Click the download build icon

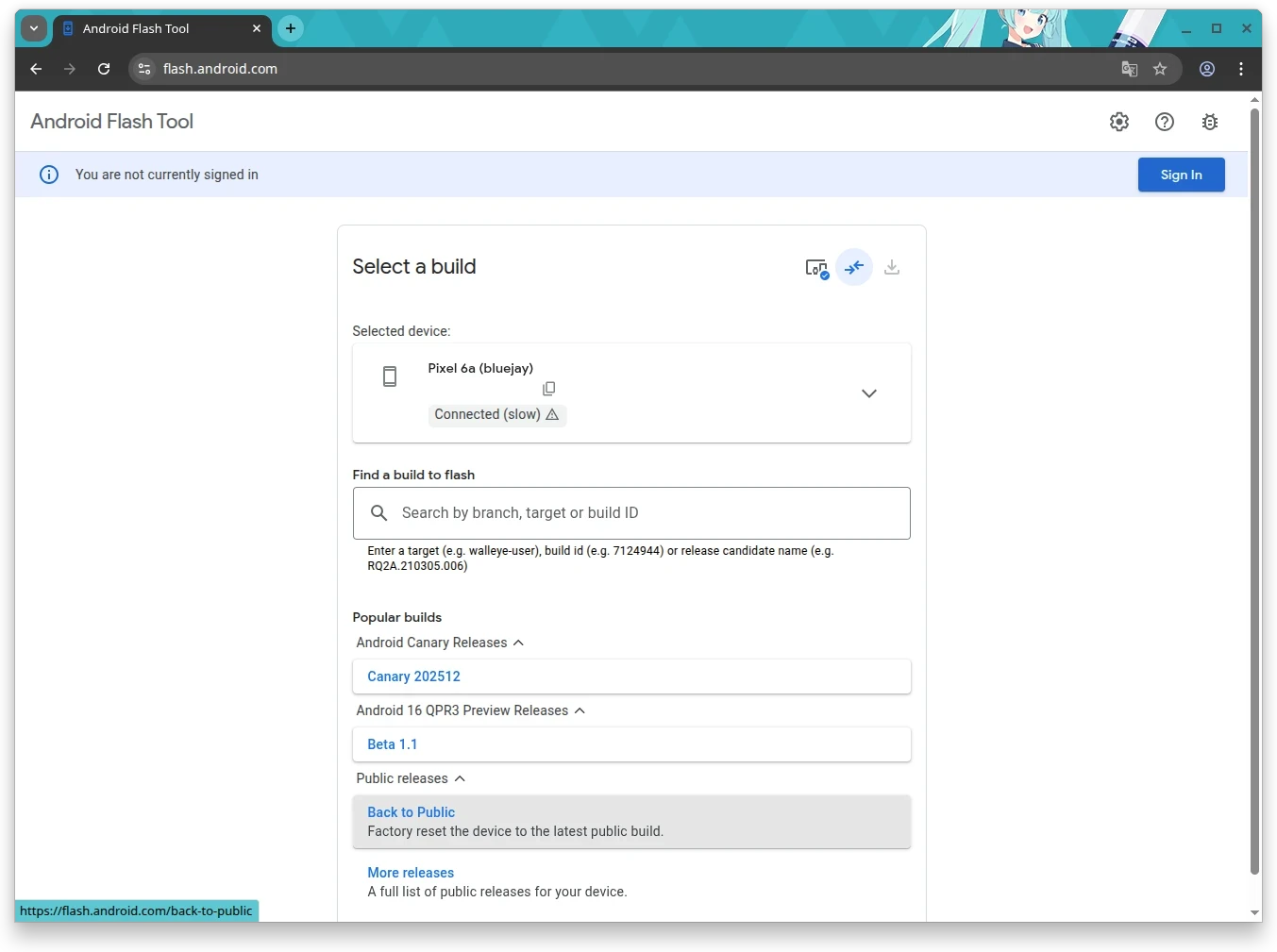891,268
